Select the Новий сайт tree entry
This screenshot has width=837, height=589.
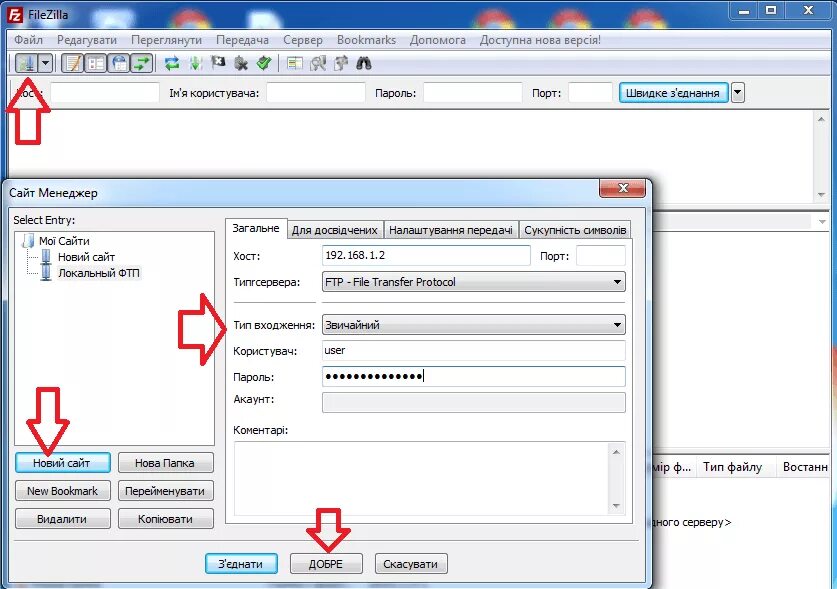(x=86, y=257)
